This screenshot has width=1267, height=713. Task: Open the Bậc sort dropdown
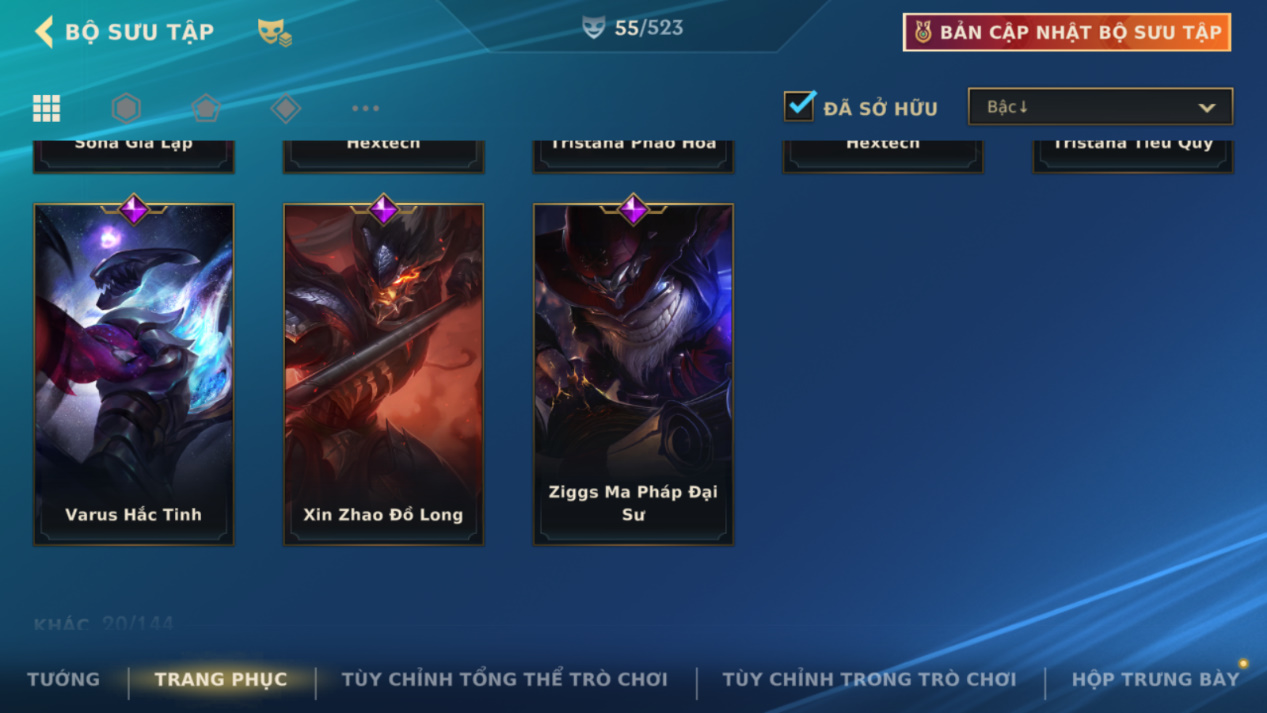pos(1100,107)
